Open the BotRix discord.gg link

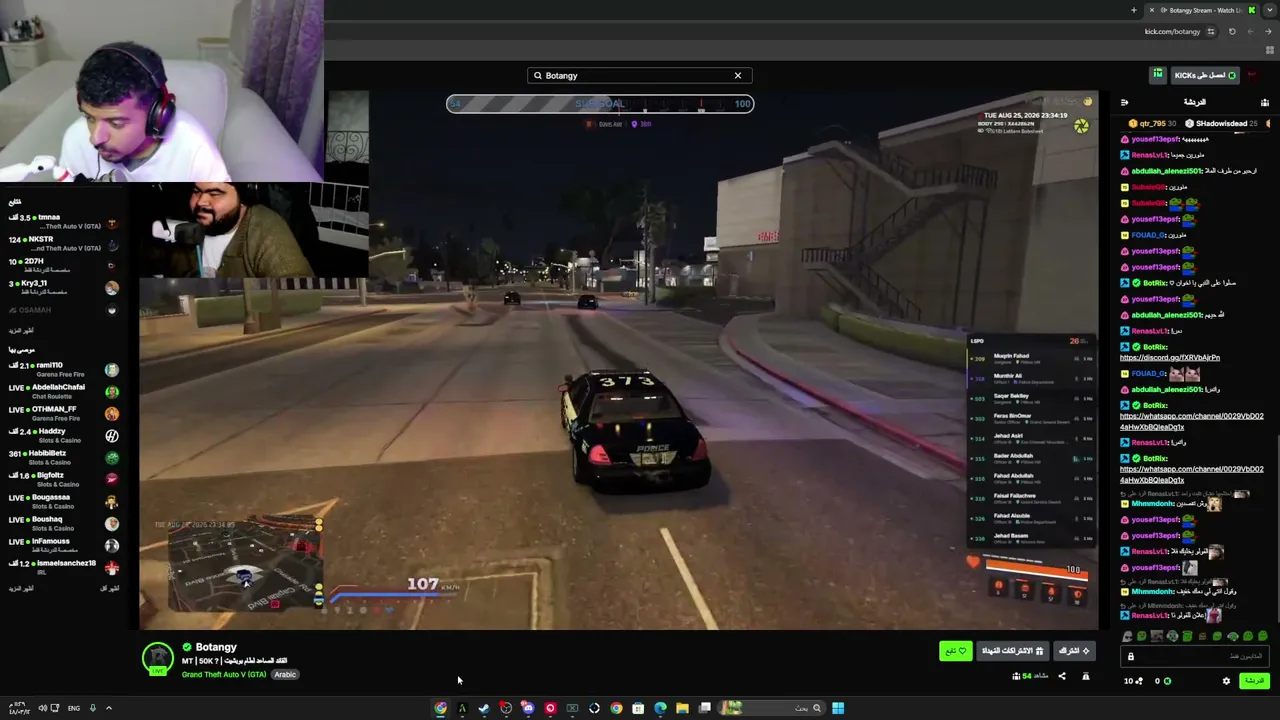point(1169,357)
